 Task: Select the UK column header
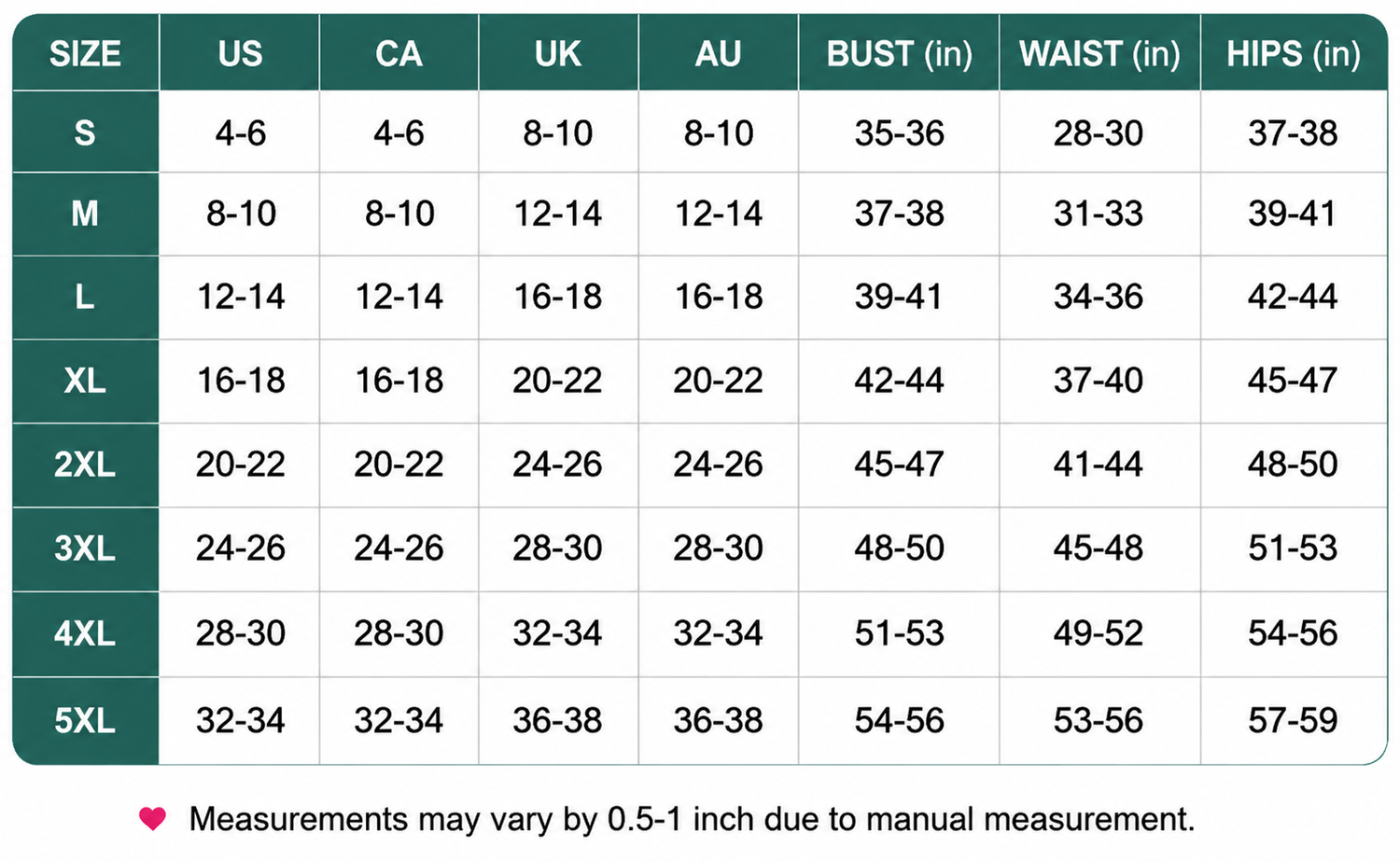(558, 53)
